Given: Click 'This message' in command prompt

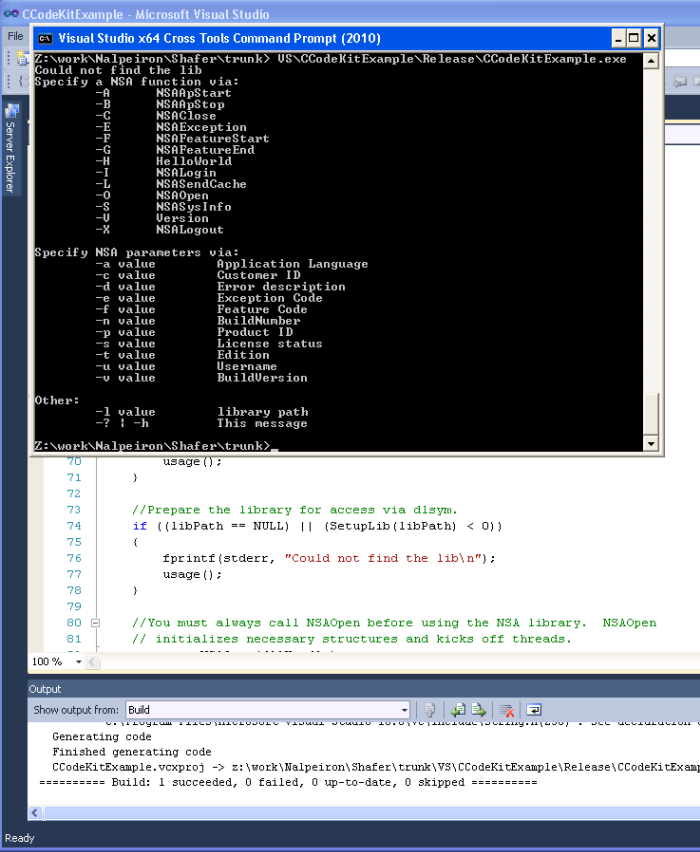Looking at the screenshot, I should [262, 423].
